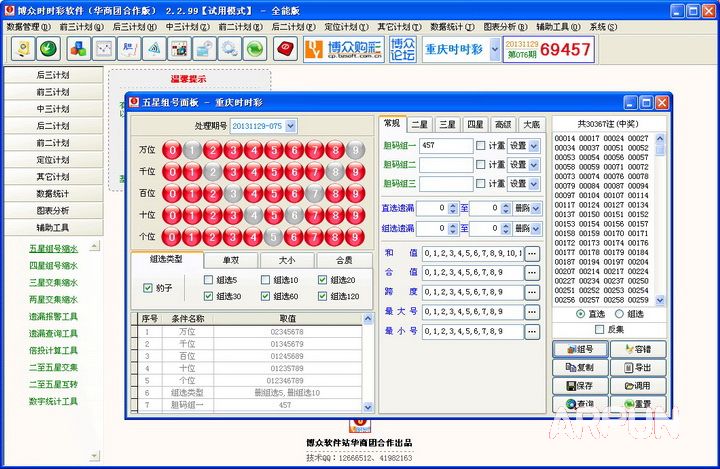720x469 pixels.
Task: Open the 博众购彩 banner link
Action: pyautogui.click(x=344, y=49)
